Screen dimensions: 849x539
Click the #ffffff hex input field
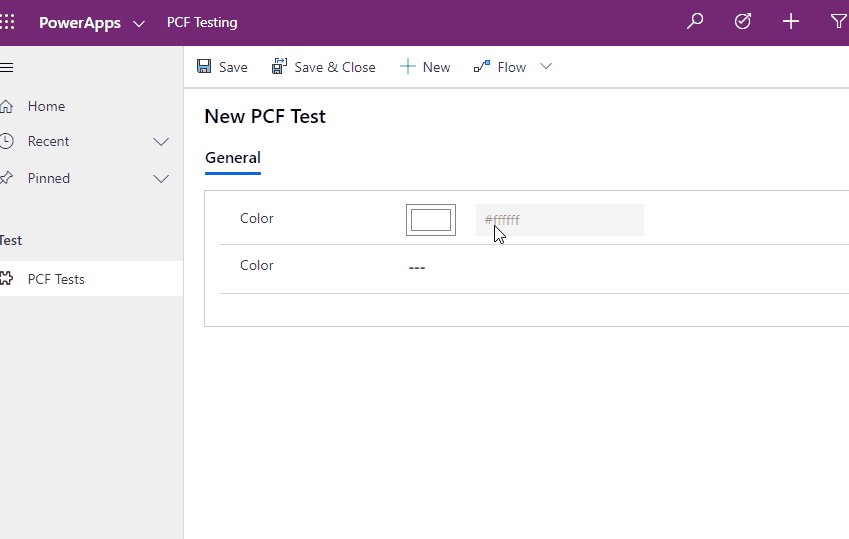click(x=560, y=220)
